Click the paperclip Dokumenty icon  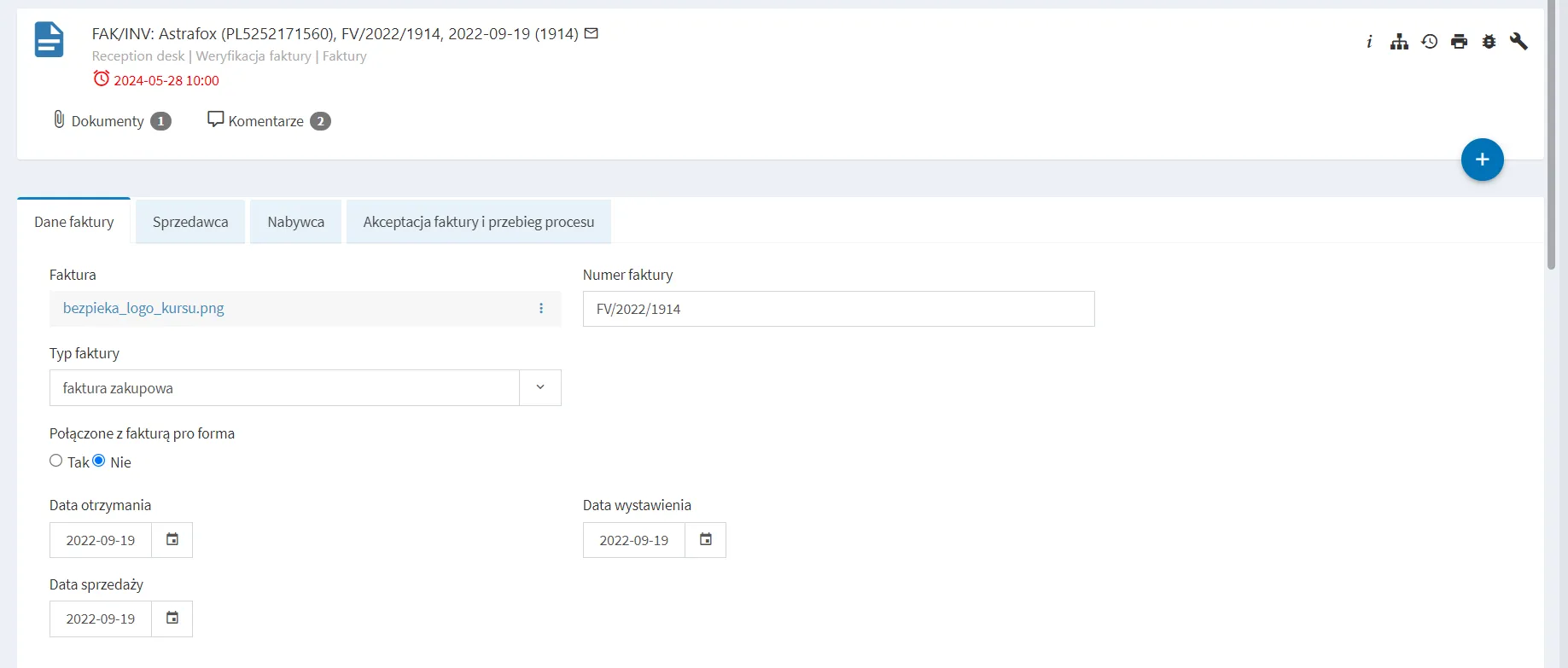pyautogui.click(x=59, y=119)
